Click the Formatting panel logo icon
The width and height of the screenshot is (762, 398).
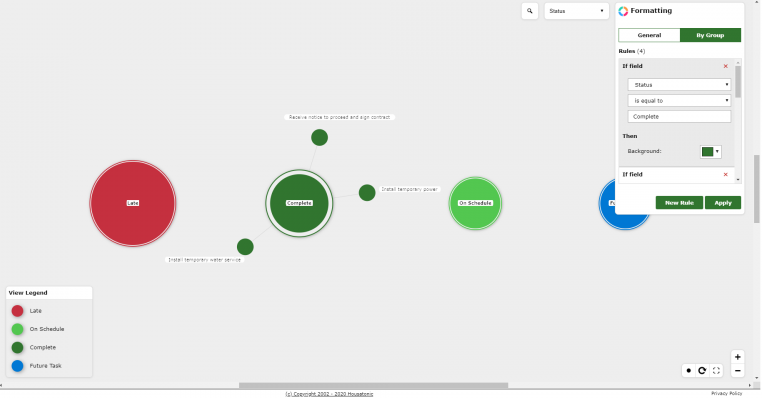pyautogui.click(x=623, y=11)
